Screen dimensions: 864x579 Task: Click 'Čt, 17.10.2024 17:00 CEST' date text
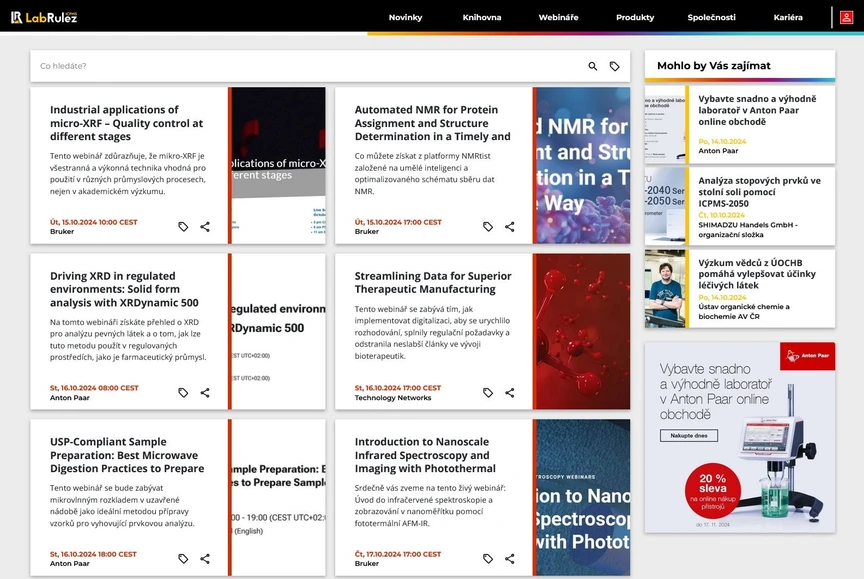pos(398,554)
